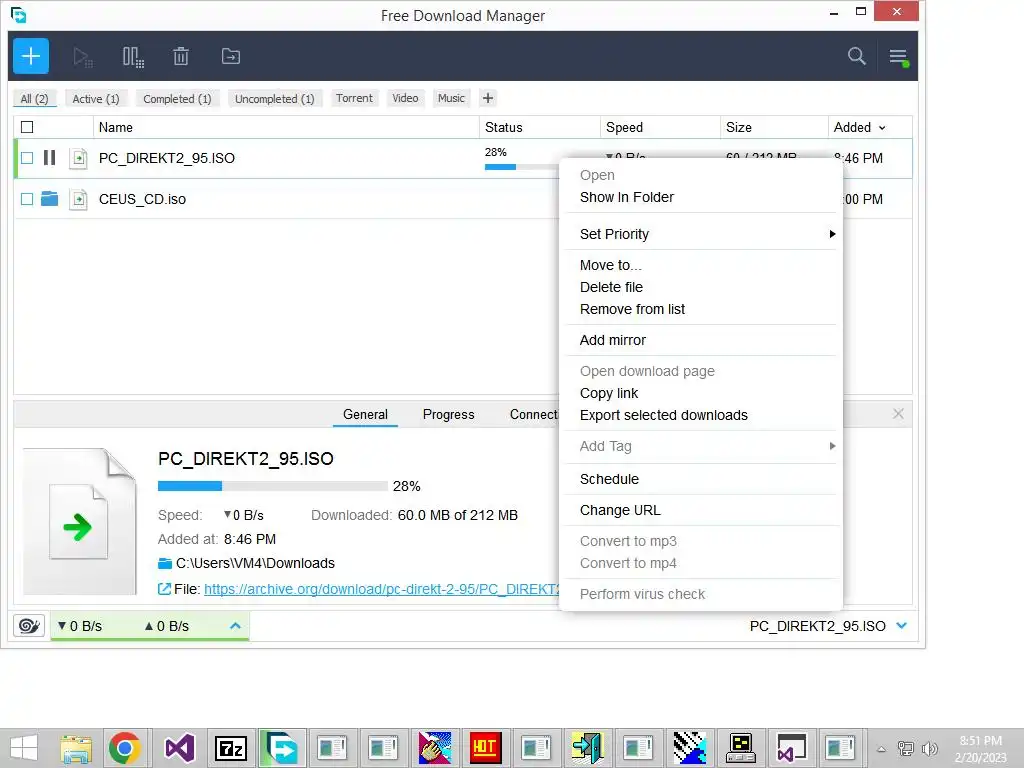The width and height of the screenshot is (1024, 768).
Task: Tick the select-all checkbox in header
Action: 27,127
